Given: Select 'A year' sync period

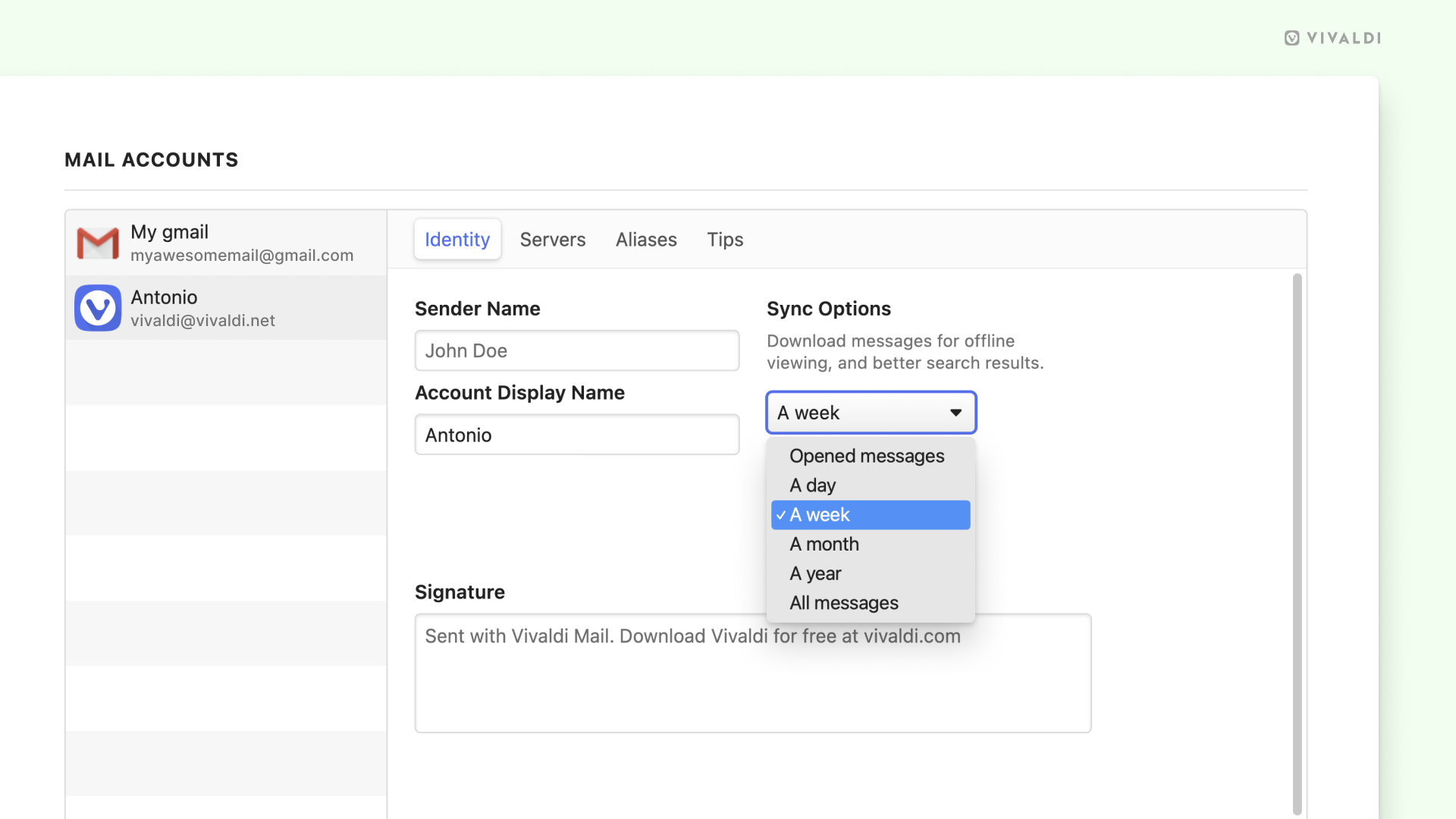Looking at the screenshot, I should pos(814,573).
